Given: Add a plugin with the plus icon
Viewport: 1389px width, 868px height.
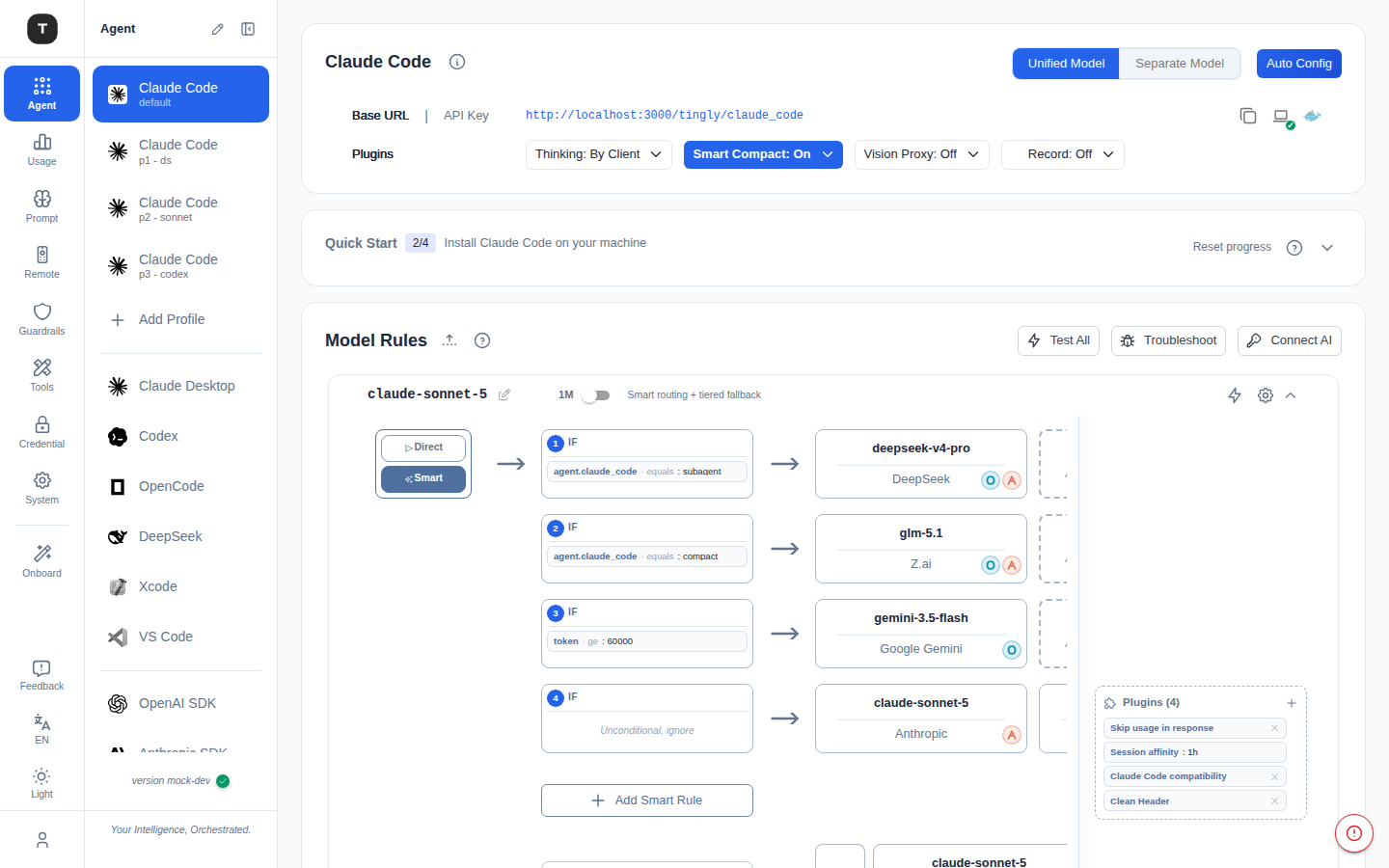Looking at the screenshot, I should click(x=1292, y=703).
